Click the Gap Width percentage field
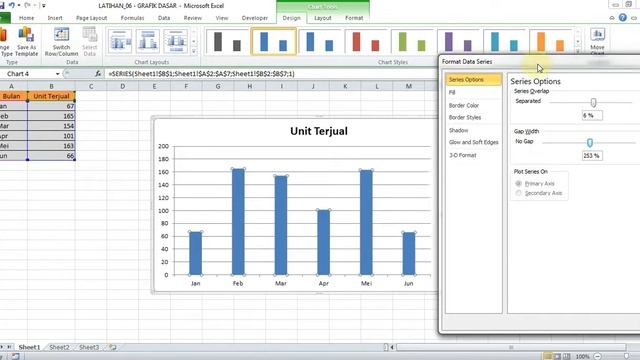 coord(592,156)
